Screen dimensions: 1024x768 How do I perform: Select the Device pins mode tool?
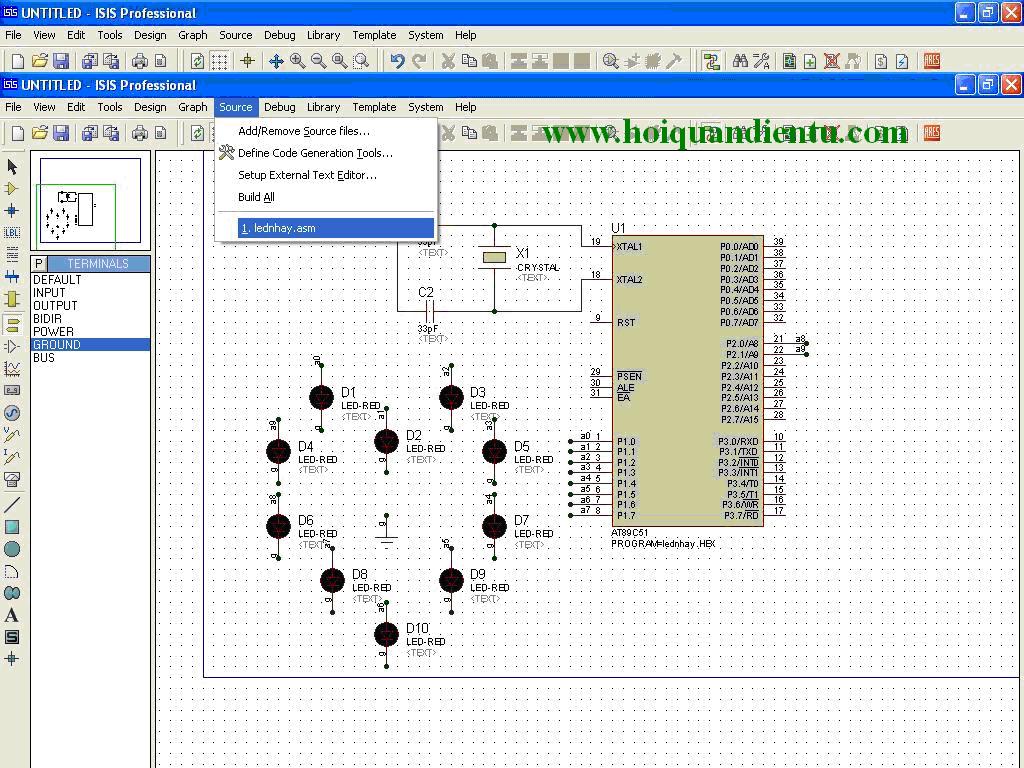pyautogui.click(x=12, y=346)
